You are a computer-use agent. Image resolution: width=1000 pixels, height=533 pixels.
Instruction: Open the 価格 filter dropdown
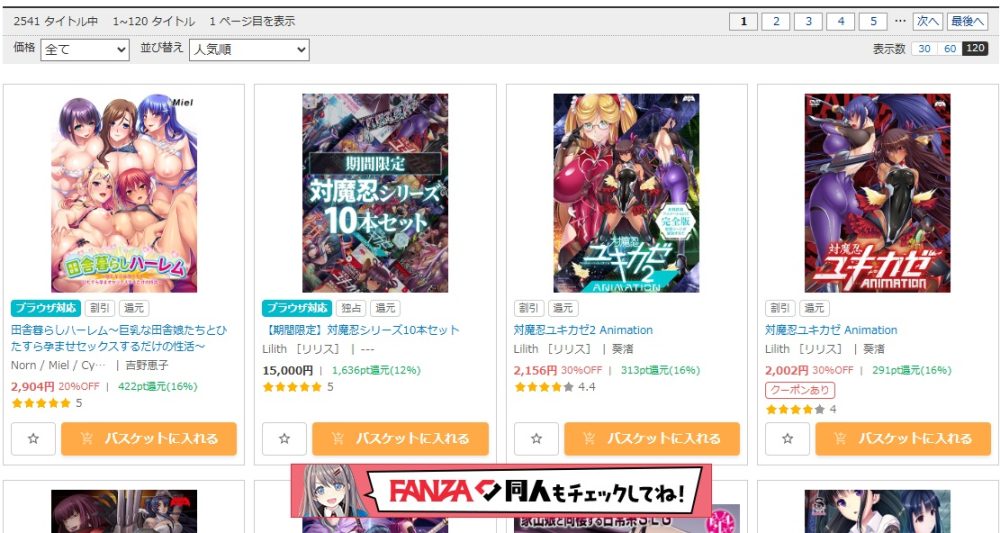(x=85, y=50)
